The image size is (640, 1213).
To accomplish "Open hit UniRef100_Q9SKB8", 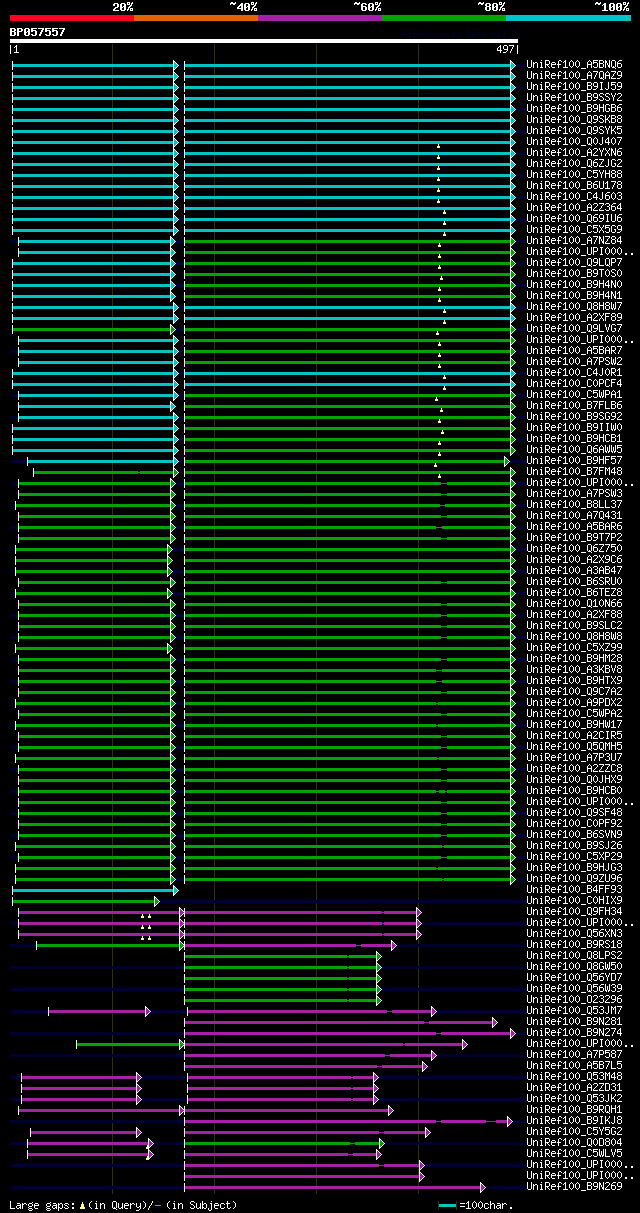I will 574,119.
